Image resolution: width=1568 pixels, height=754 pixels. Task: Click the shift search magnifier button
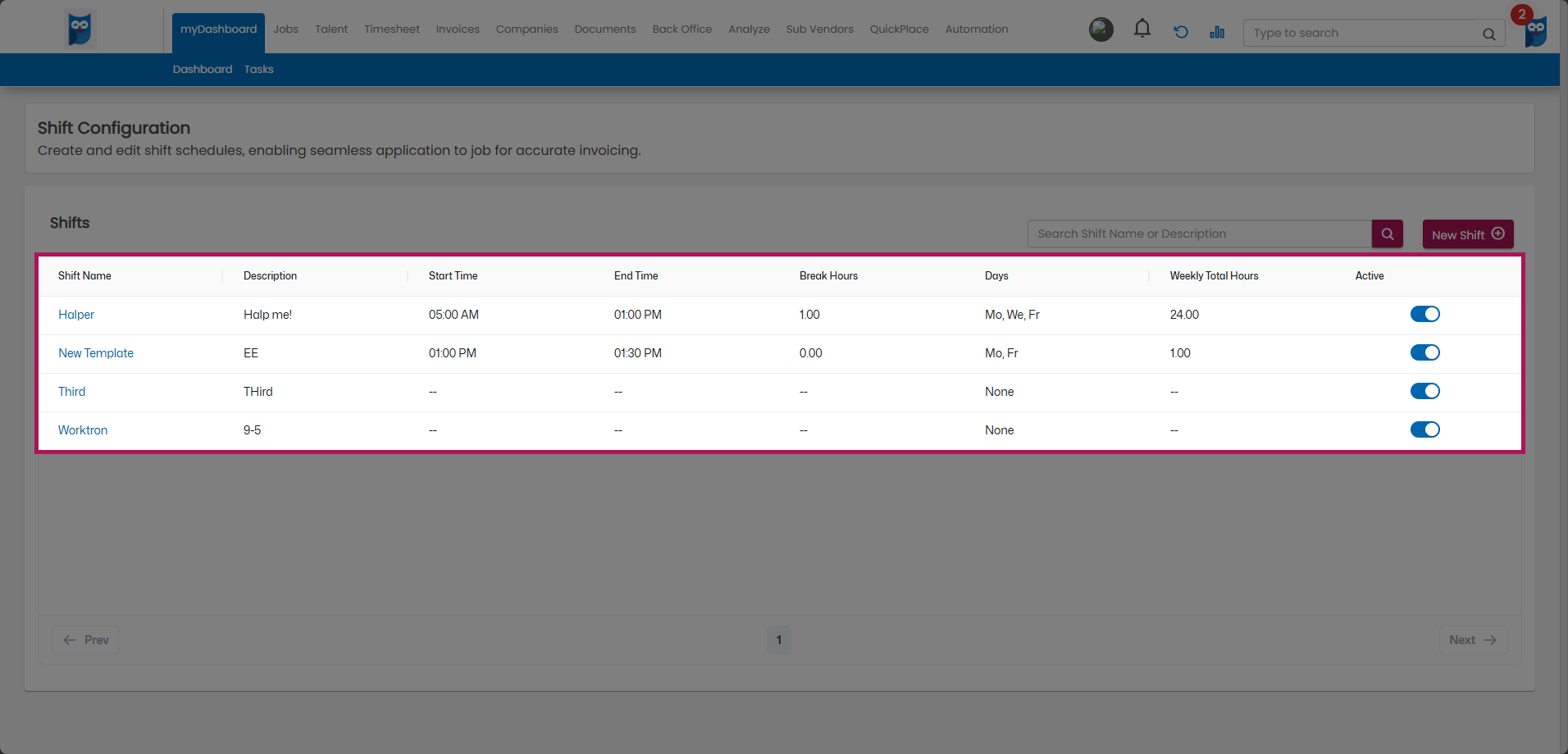tap(1387, 234)
